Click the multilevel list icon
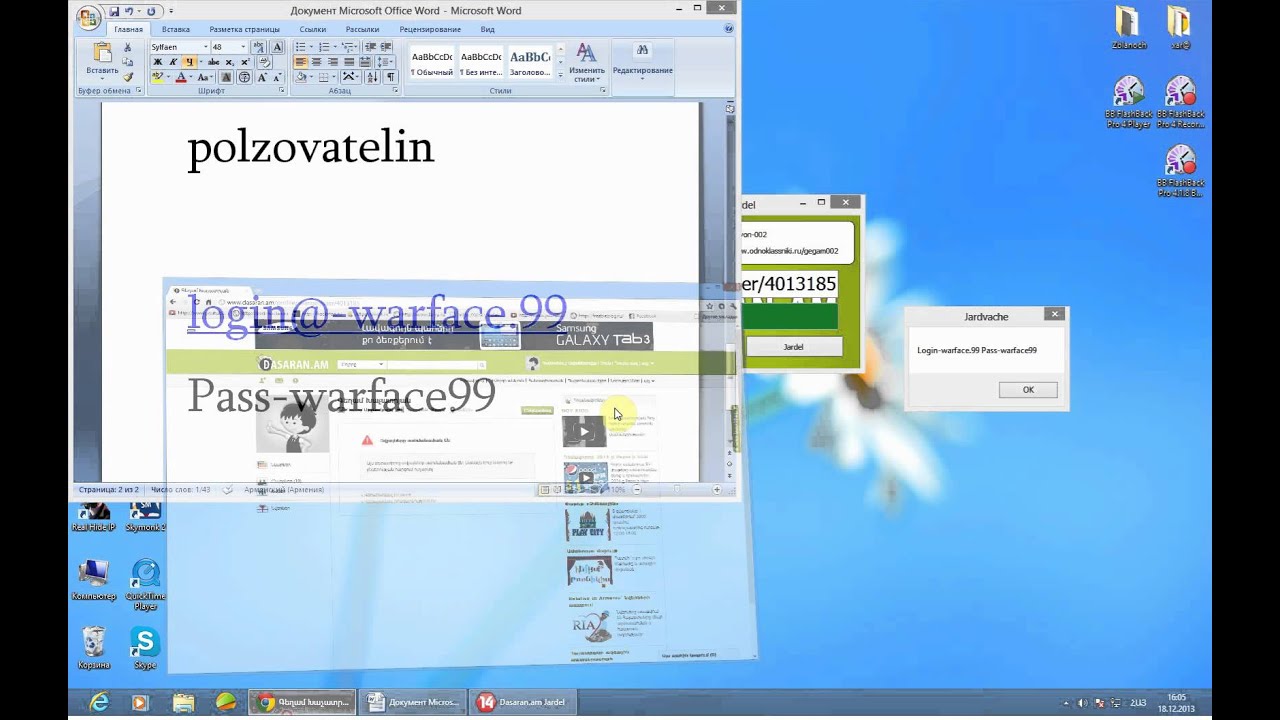1280x720 pixels. [x=350, y=47]
